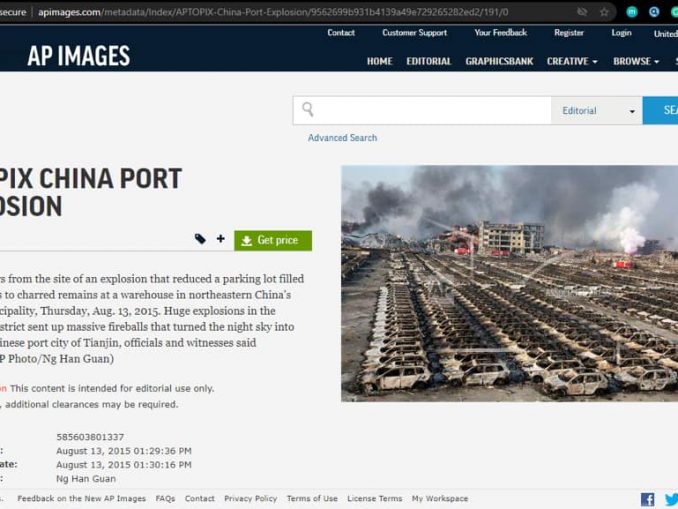The width and height of the screenshot is (678, 509).
Task: Select the EDITORIAL menu item
Action: tap(429, 61)
